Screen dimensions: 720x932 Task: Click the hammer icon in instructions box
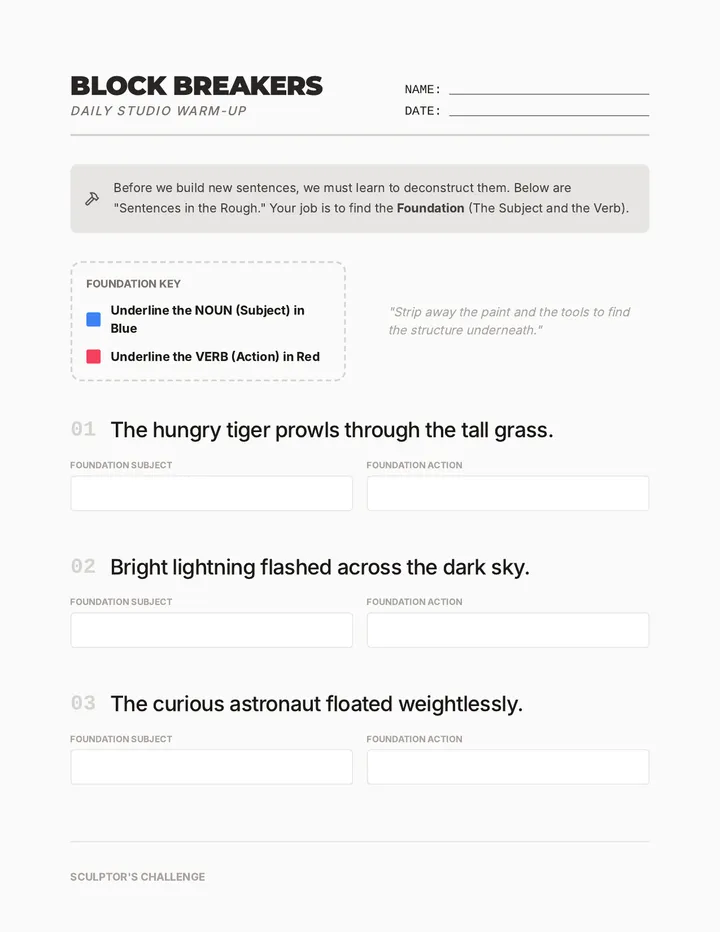92,199
